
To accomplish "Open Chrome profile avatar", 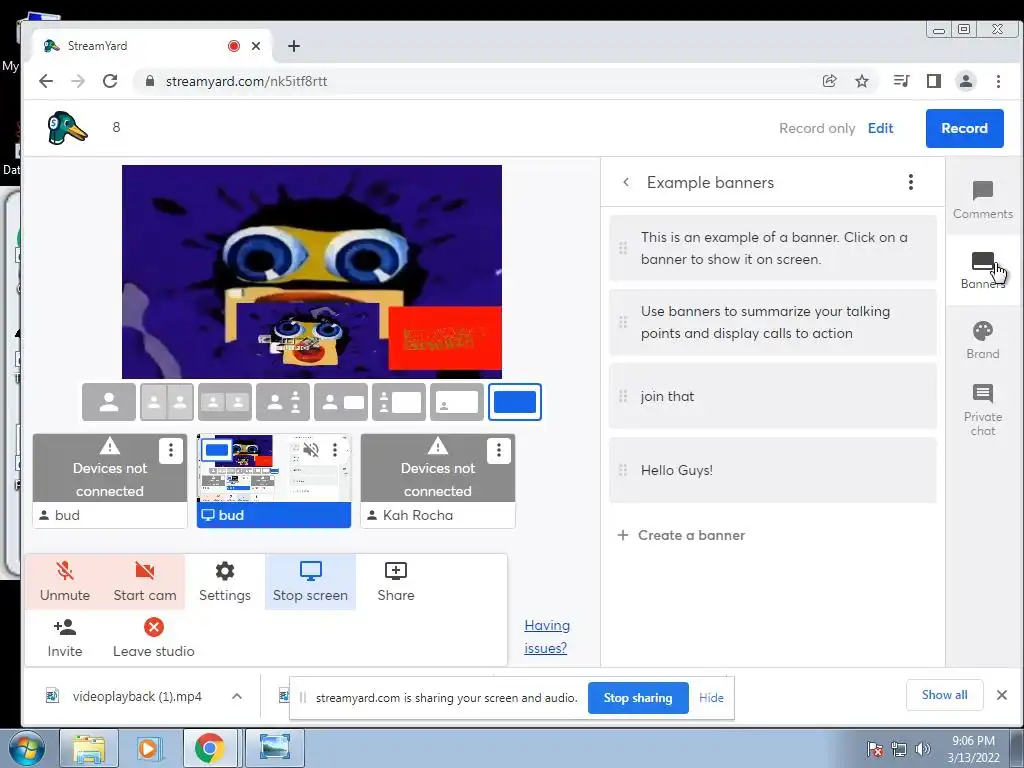I will 965,81.
